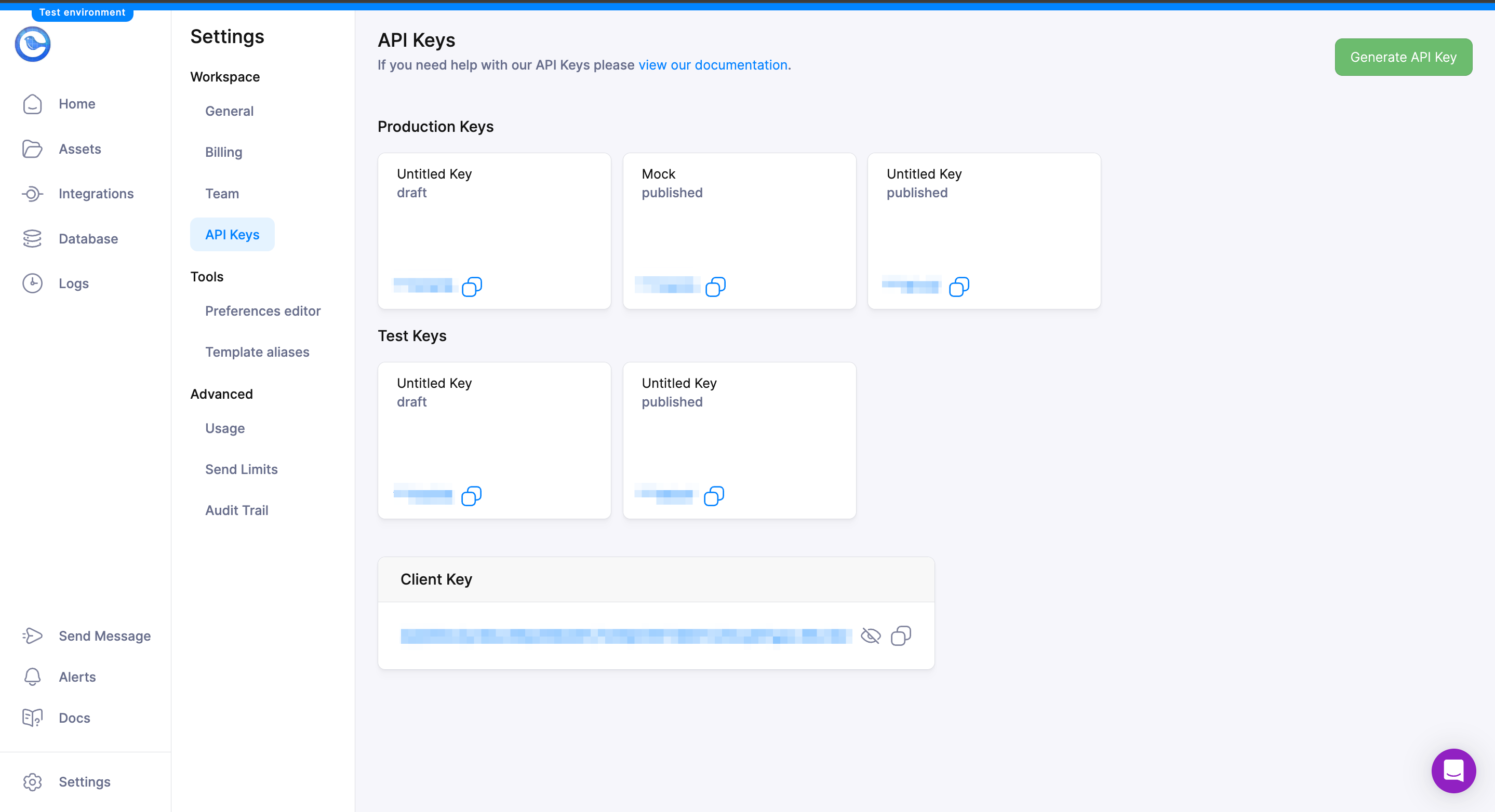Viewport: 1495px width, 812px height.
Task: Open Docs using the book icon
Action: click(33, 718)
